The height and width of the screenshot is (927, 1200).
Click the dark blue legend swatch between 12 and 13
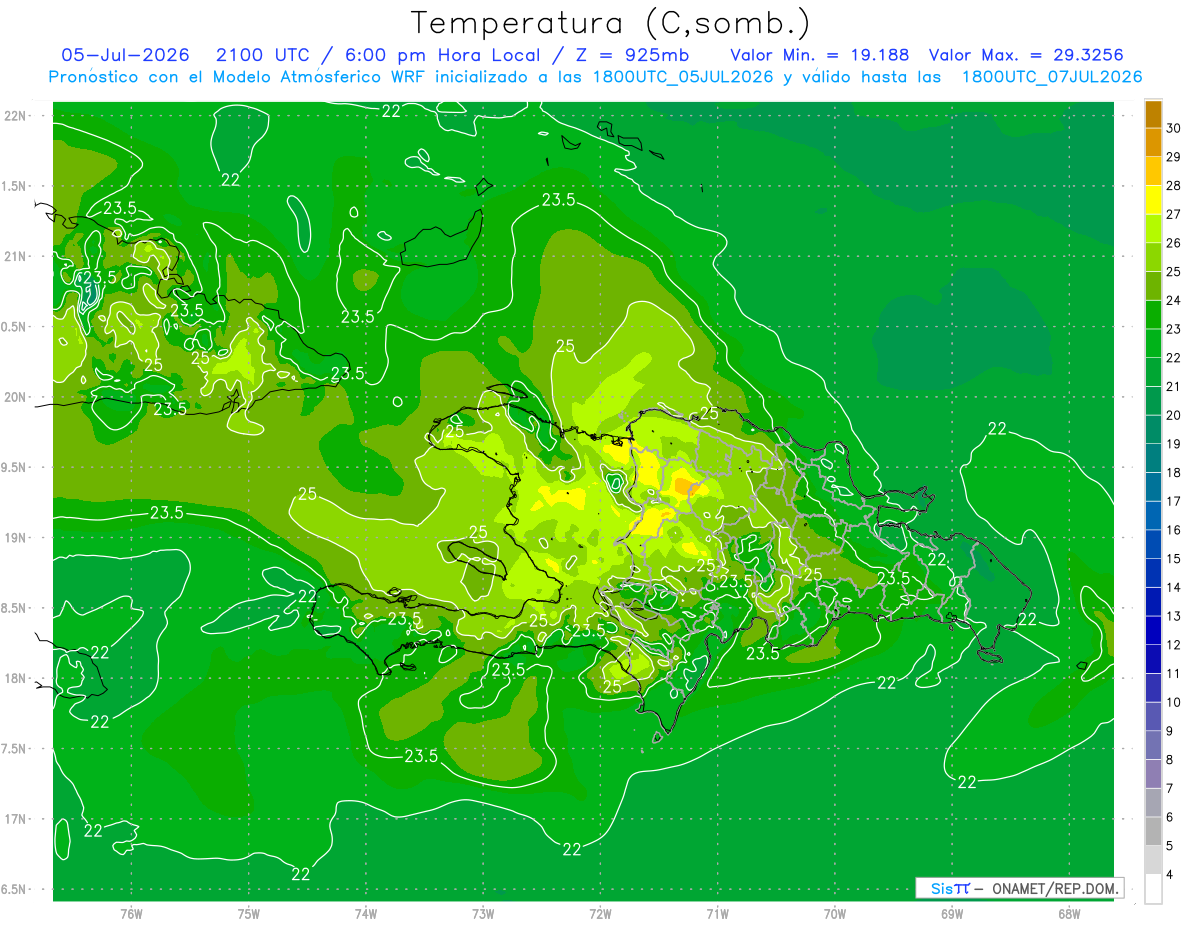click(1153, 630)
